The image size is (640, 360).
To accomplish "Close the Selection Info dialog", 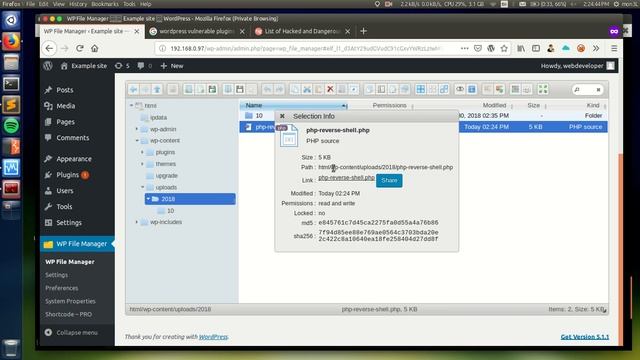I will [282, 116].
